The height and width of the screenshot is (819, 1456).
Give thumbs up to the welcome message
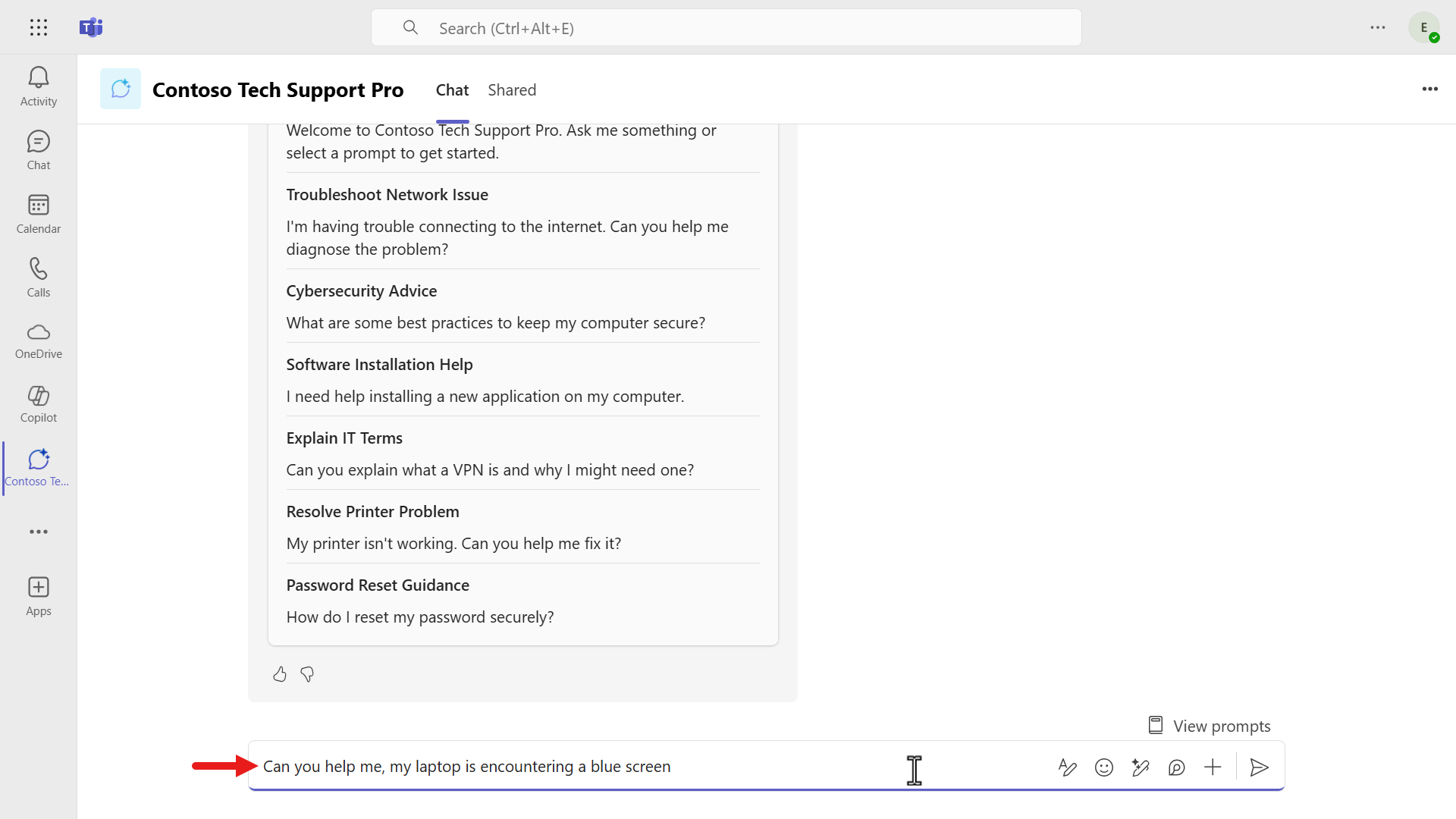(280, 674)
